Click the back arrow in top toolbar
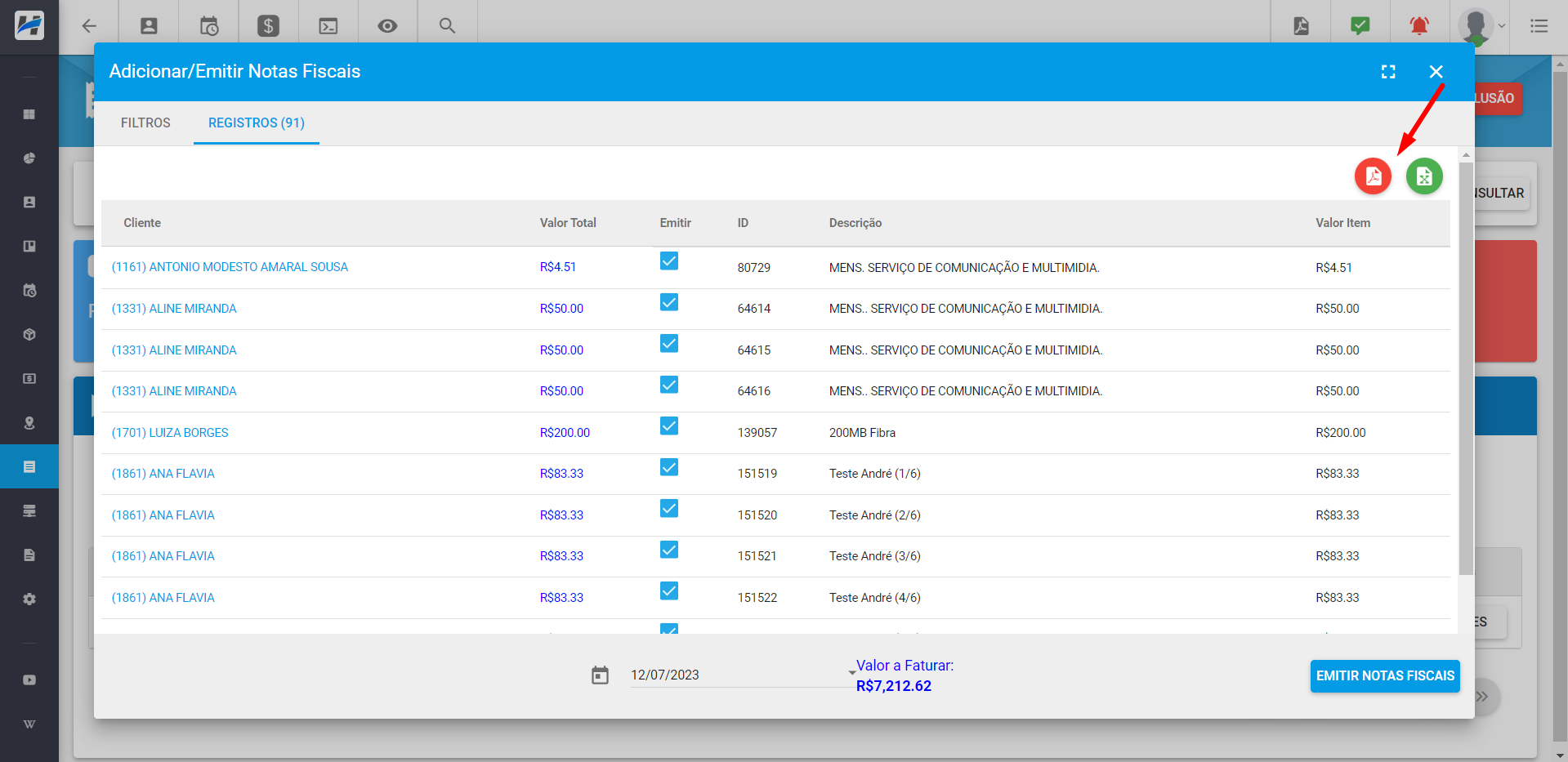This screenshot has height=762, width=1568. (89, 26)
